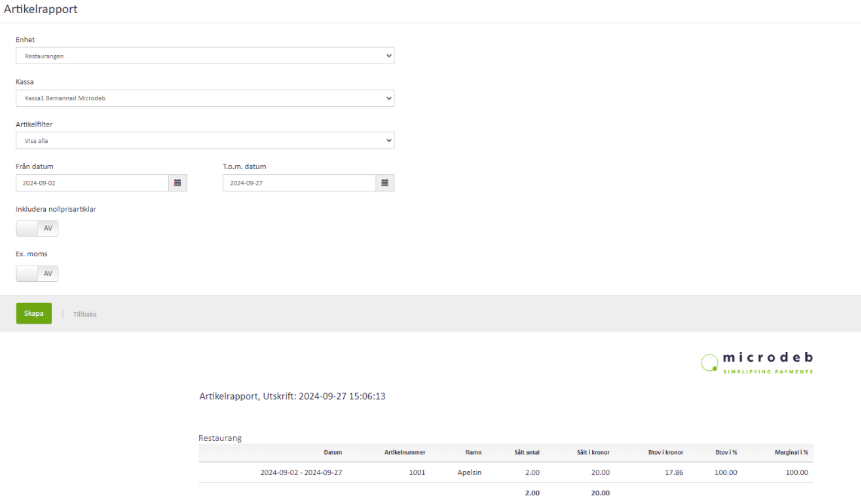Open the Enhet dropdown showing Restaurangen
861x501 pixels.
[205, 56]
